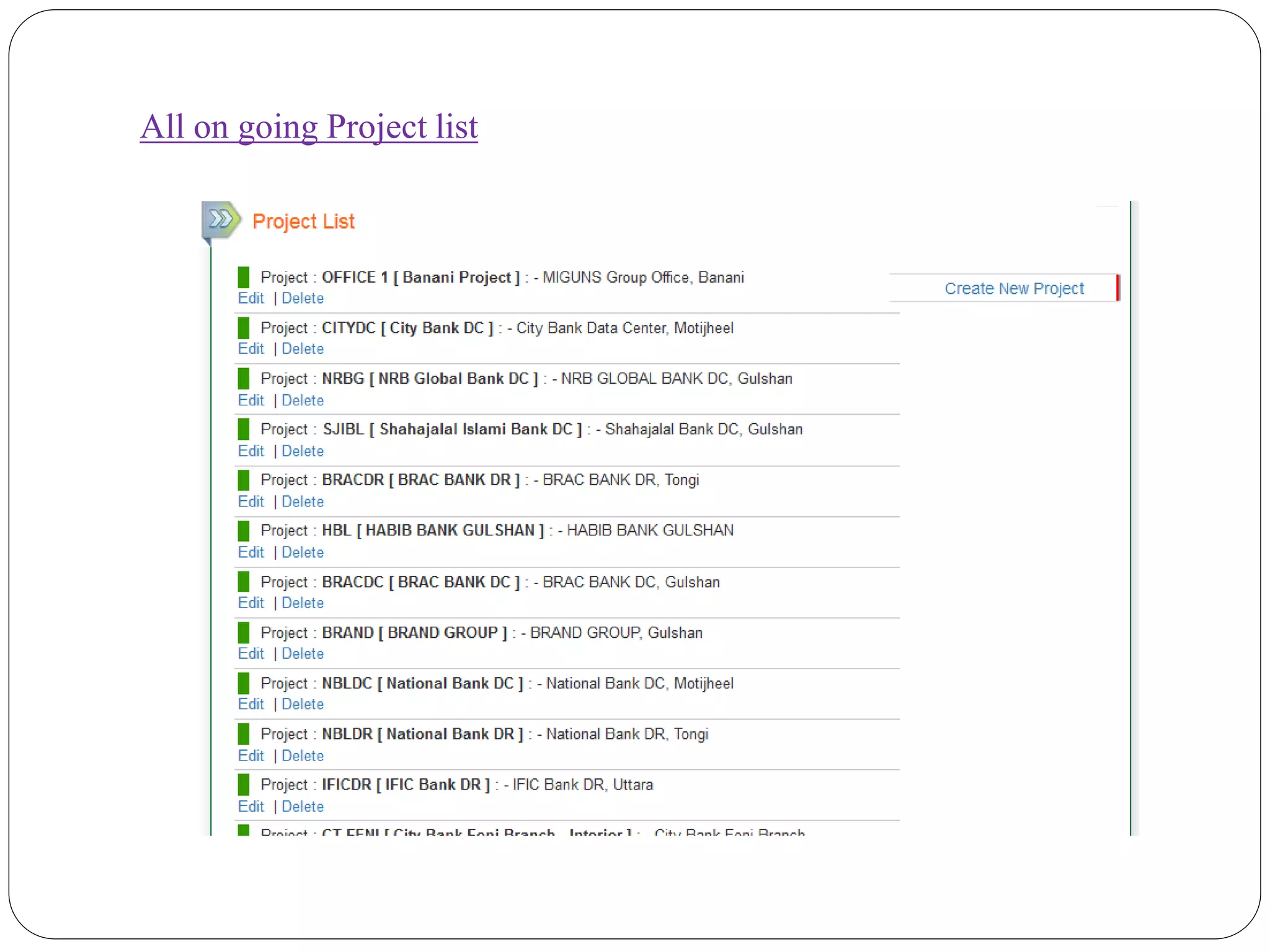This screenshot has width=1270, height=952.
Task: Click 'BRAND GROUP, Gulshan' description
Action: pyautogui.click(x=616, y=633)
